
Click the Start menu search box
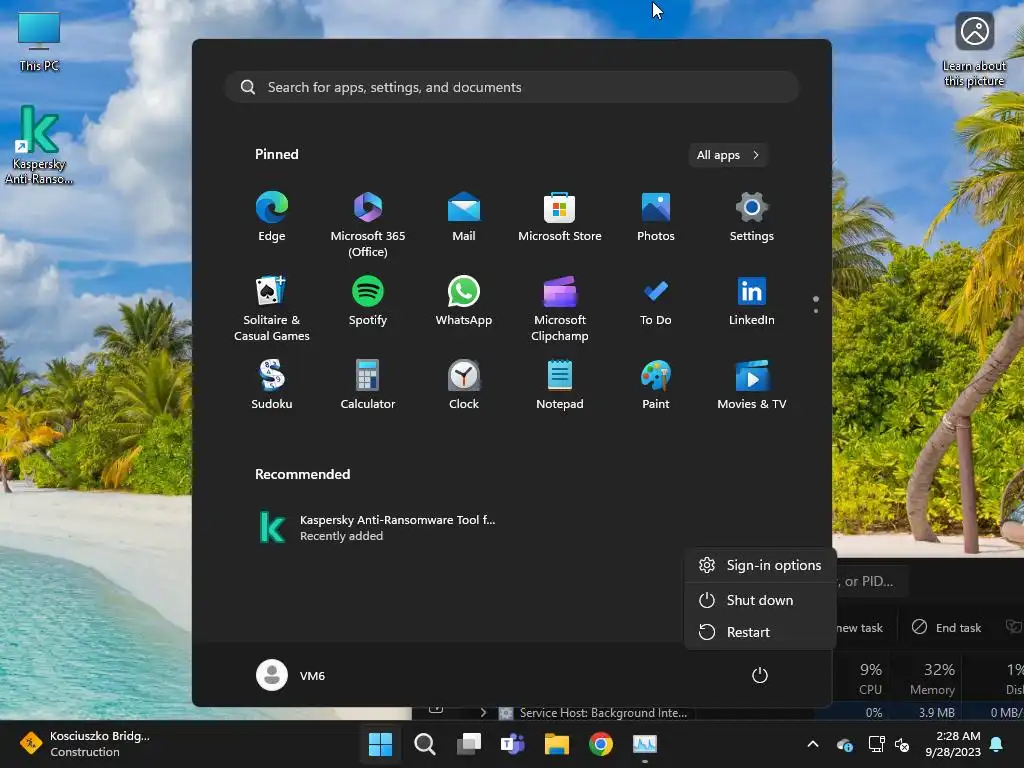pos(512,87)
